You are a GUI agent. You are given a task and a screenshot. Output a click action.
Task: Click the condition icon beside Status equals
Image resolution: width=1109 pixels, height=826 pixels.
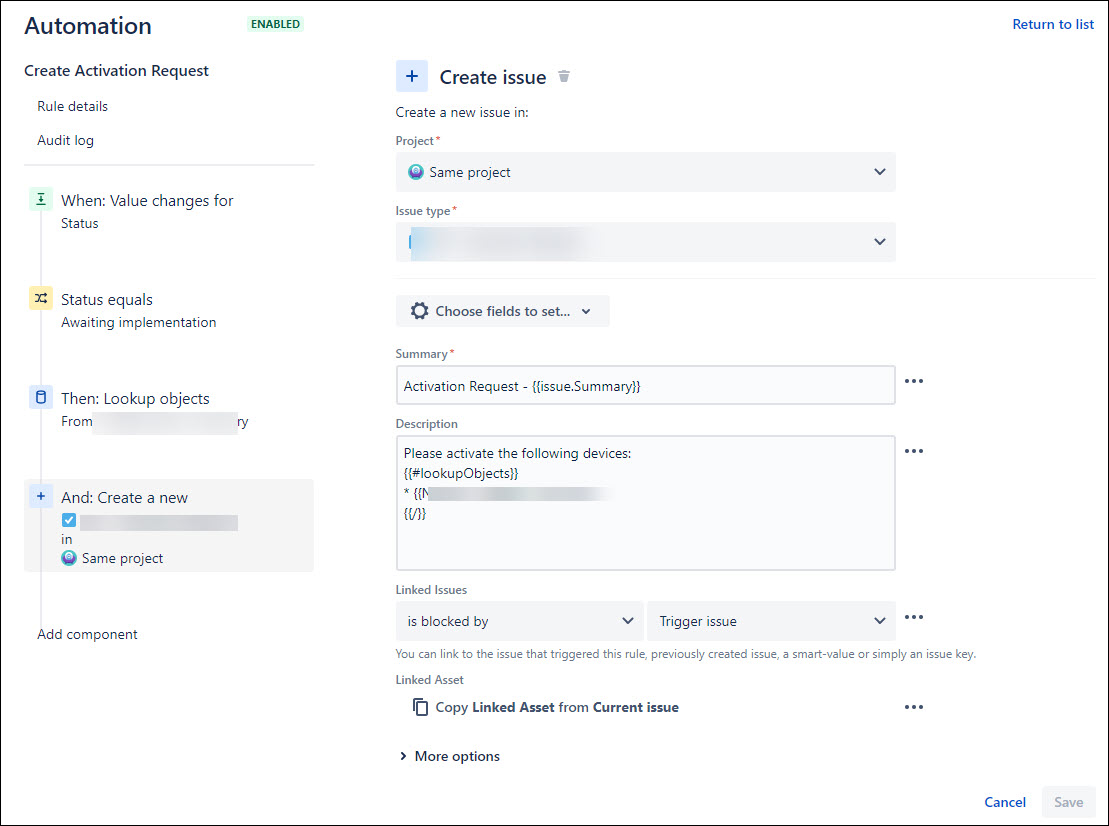[x=40, y=297]
